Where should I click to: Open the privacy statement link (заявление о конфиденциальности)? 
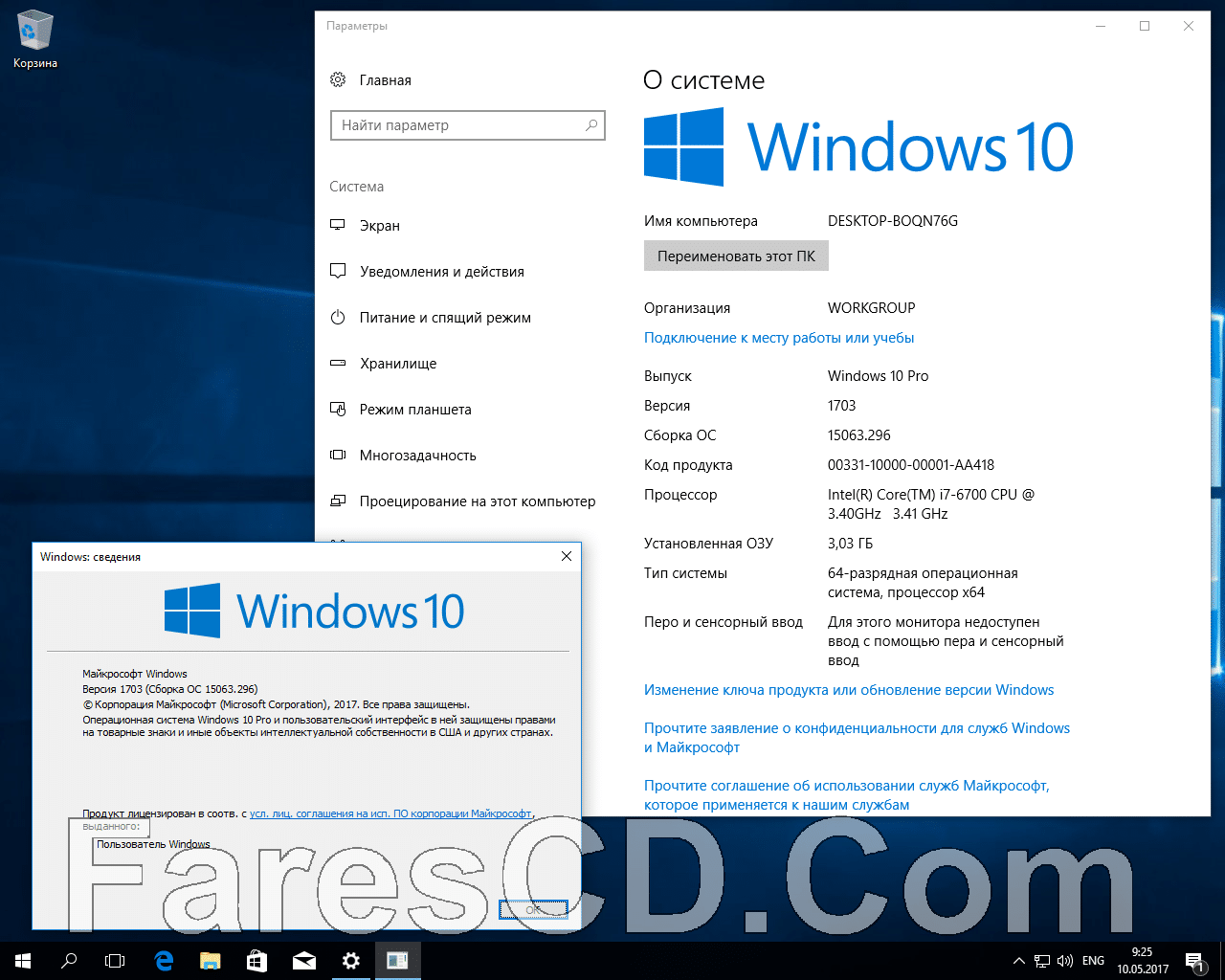point(857,738)
